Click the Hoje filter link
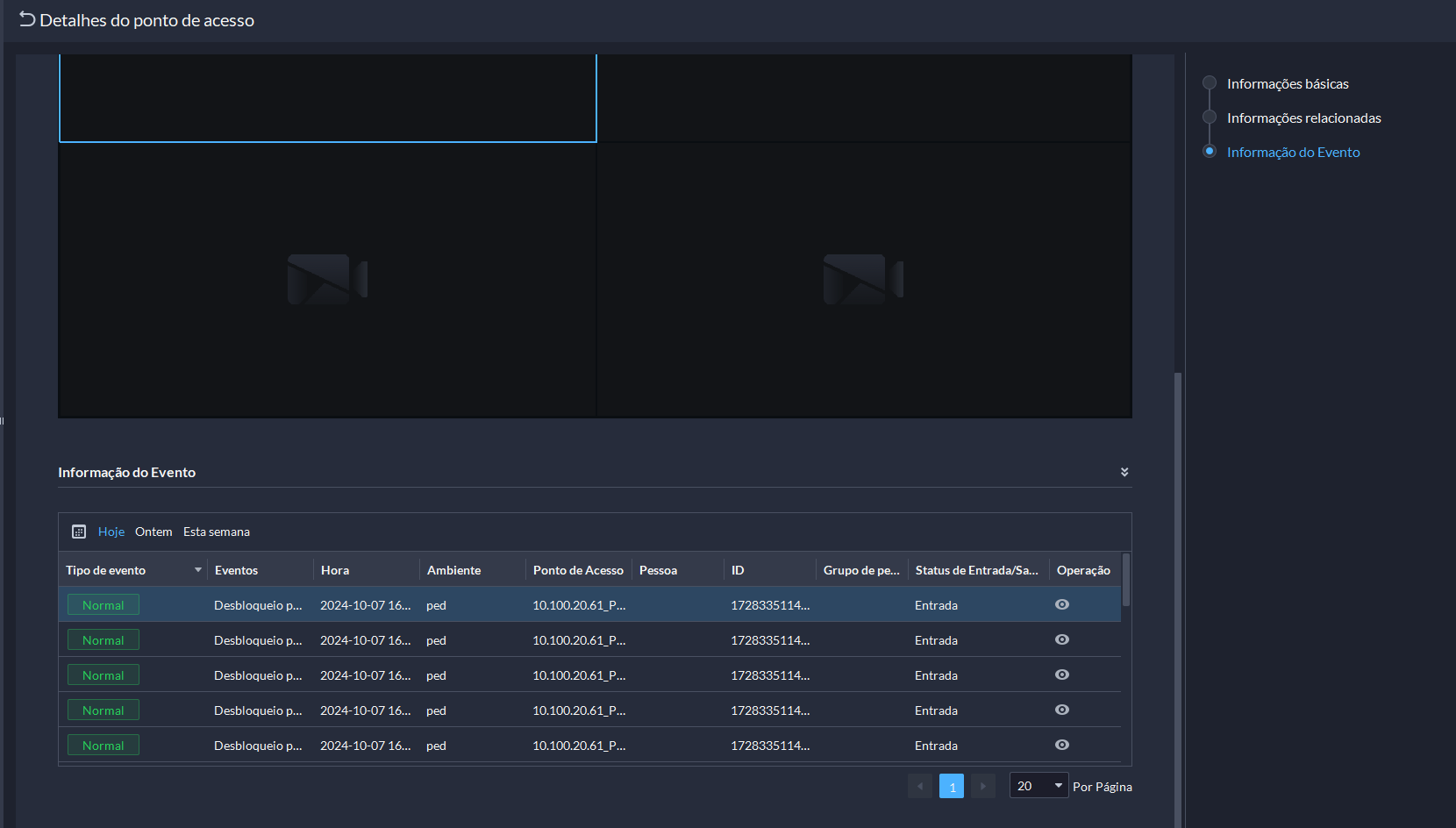The width and height of the screenshot is (1456, 828). pos(111,532)
